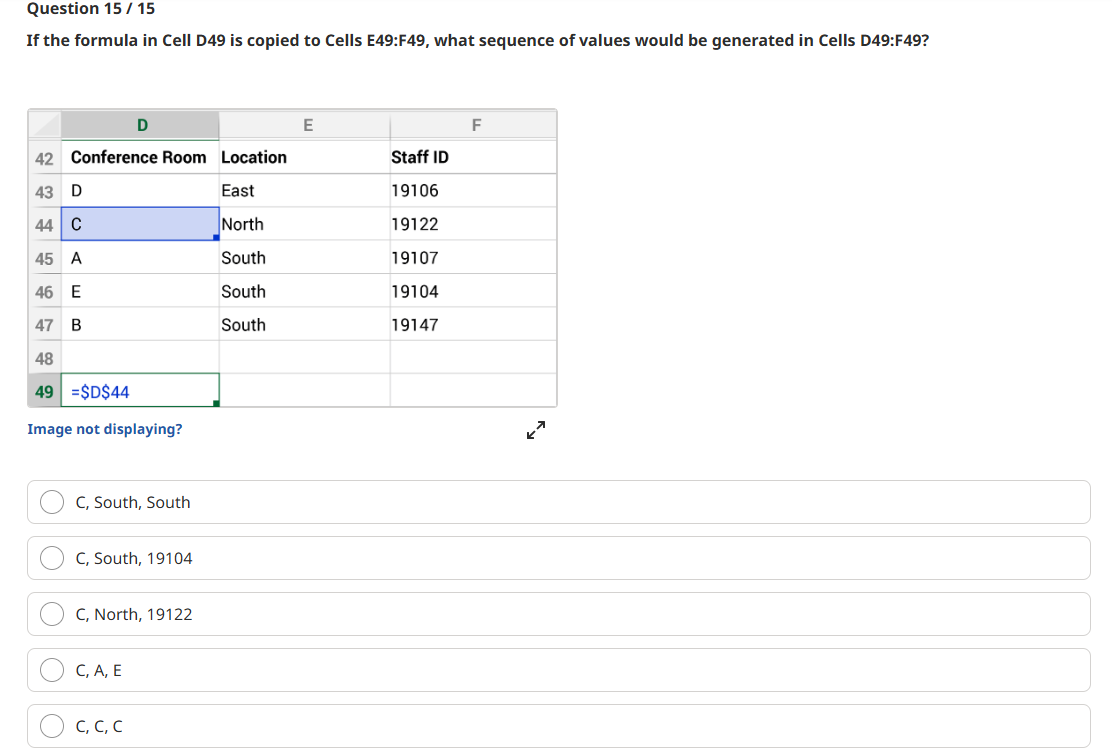Click the Question 15 / 15 heading
The height and width of the screenshot is (753, 1112).
point(88,9)
